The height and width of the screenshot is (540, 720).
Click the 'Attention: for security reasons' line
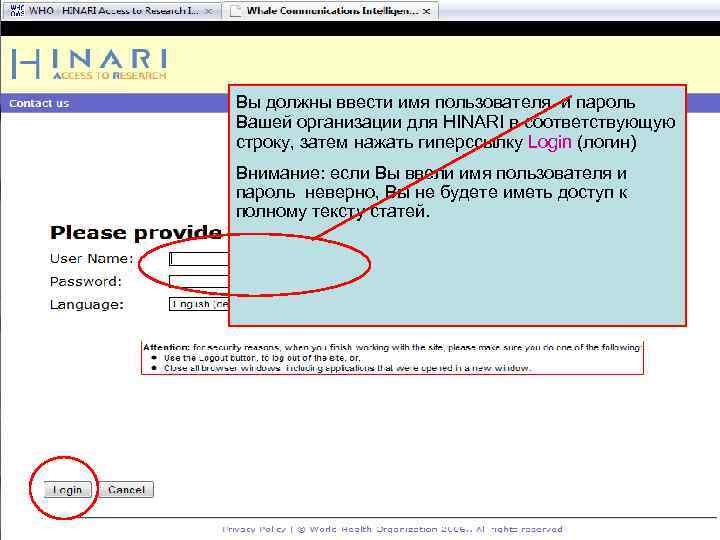[392, 348]
